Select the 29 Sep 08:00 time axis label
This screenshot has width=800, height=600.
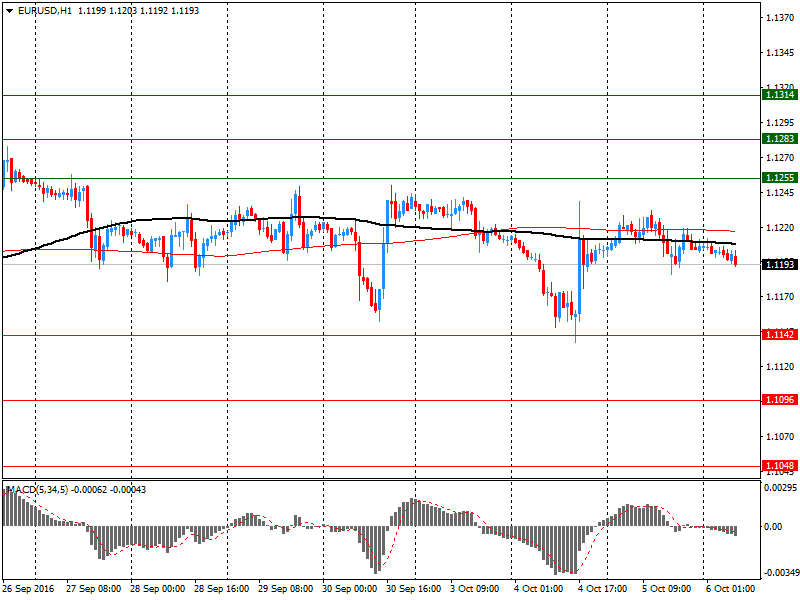(286, 589)
